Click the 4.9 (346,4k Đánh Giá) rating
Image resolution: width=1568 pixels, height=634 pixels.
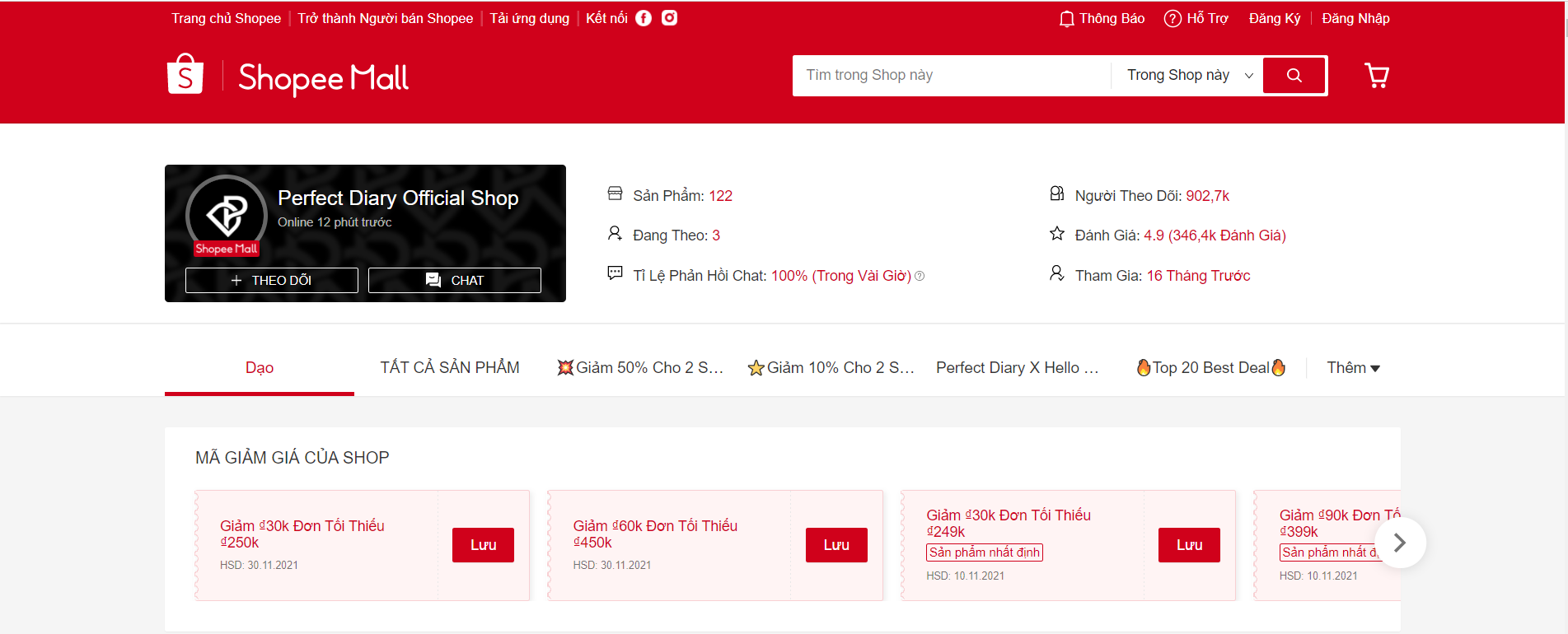1215,235
